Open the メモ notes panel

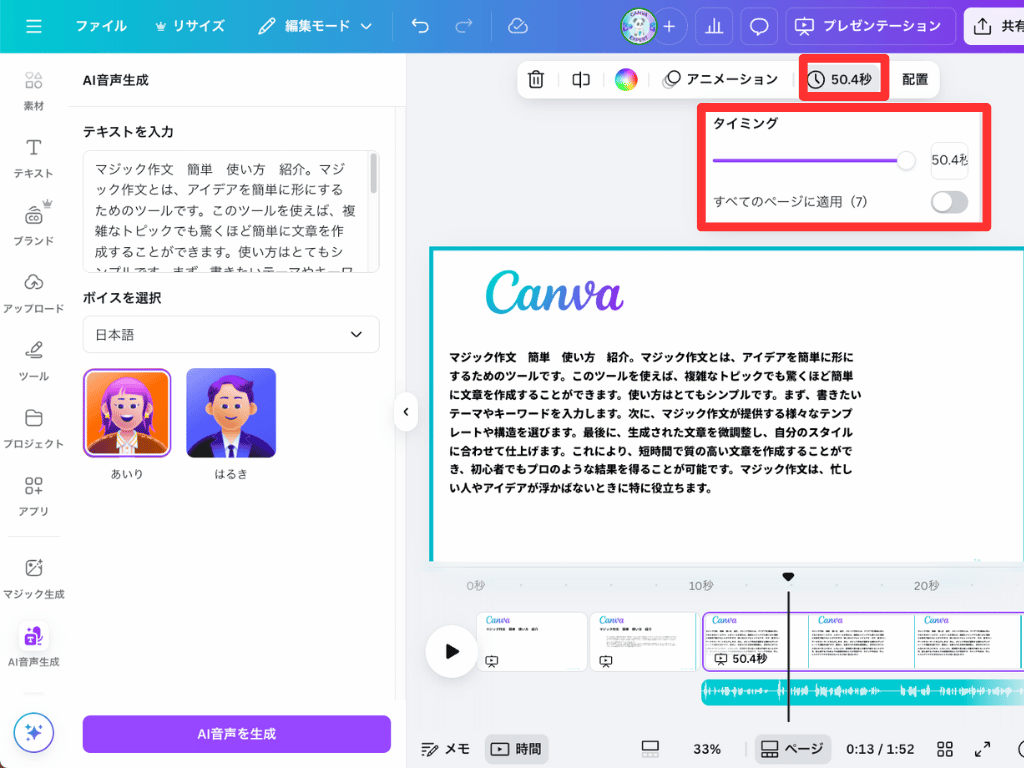coord(446,749)
